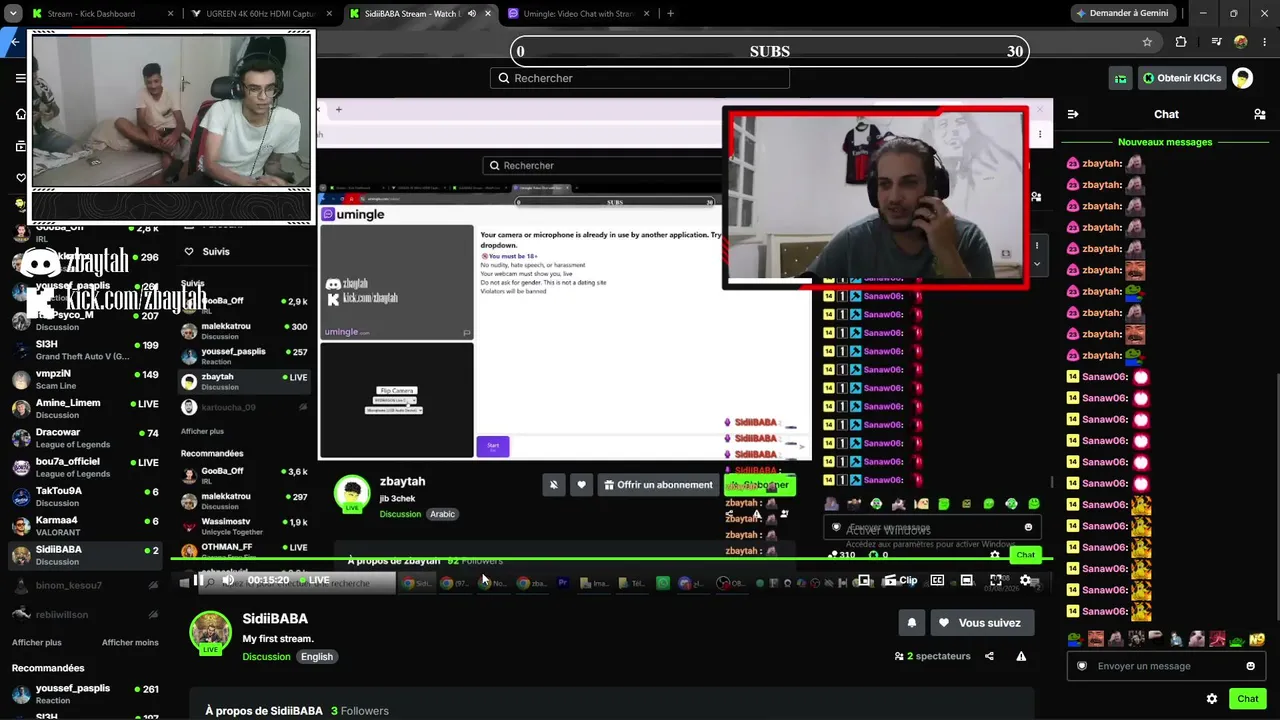Open youssef_pasplis in Recommandées sidebar
This screenshot has width=1280, height=720.
[x=85, y=694]
